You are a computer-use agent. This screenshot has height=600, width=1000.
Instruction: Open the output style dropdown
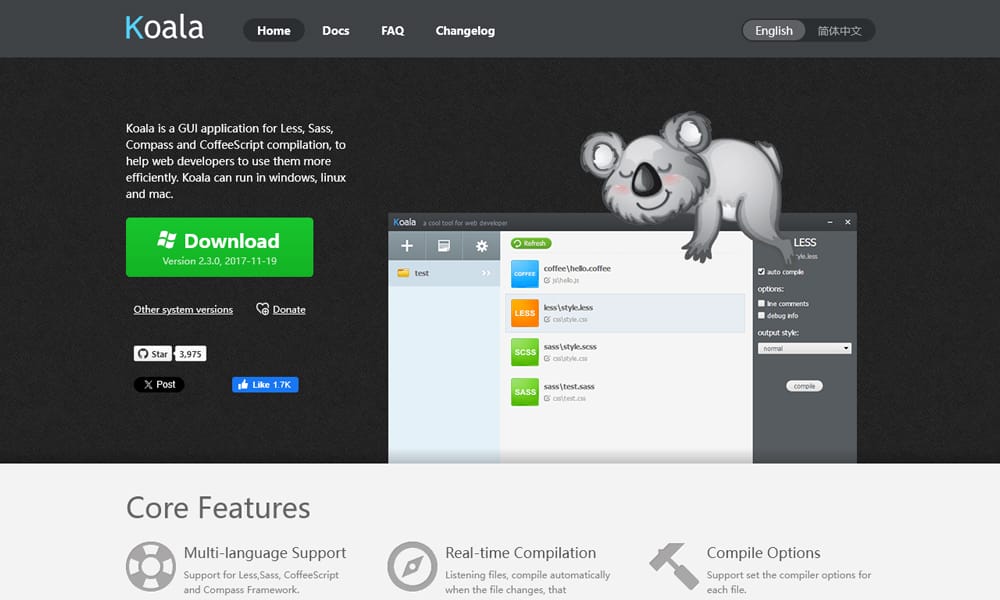(x=804, y=348)
